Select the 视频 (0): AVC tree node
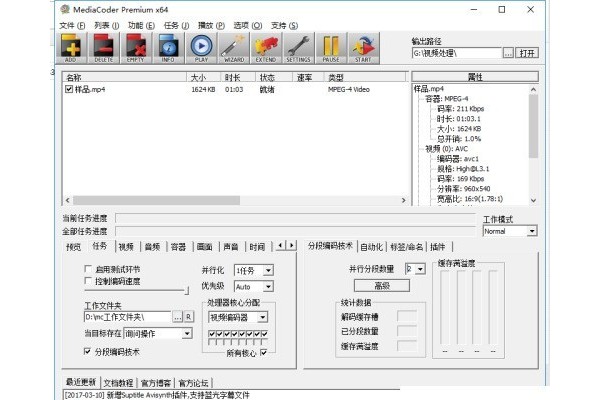Viewport: 600px width, 400px height. 446,149
